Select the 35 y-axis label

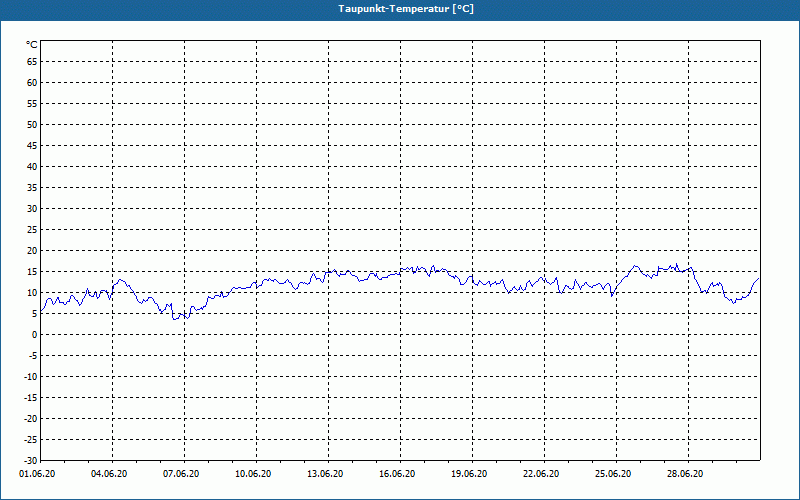(32, 188)
